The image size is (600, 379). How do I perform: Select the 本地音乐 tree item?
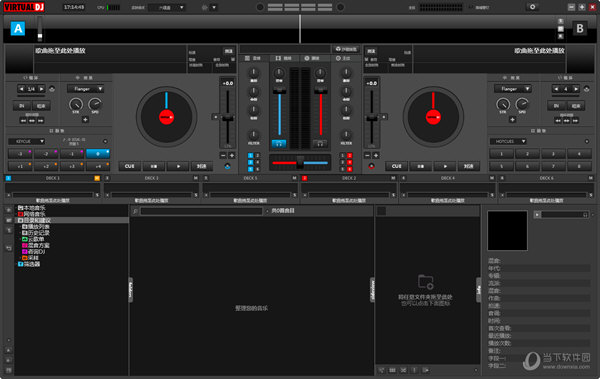coord(32,208)
